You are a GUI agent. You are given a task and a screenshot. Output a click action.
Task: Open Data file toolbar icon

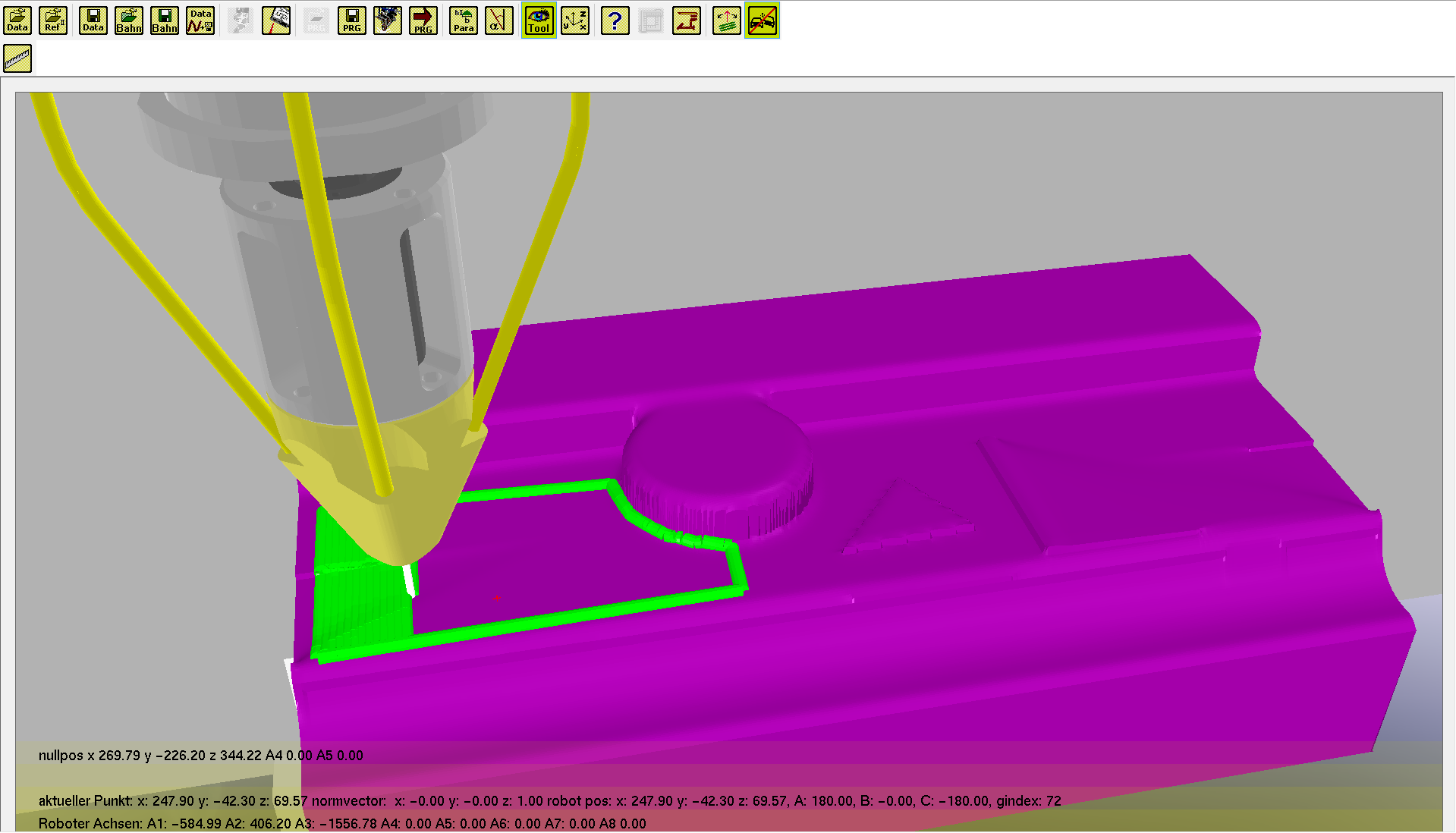(17, 20)
